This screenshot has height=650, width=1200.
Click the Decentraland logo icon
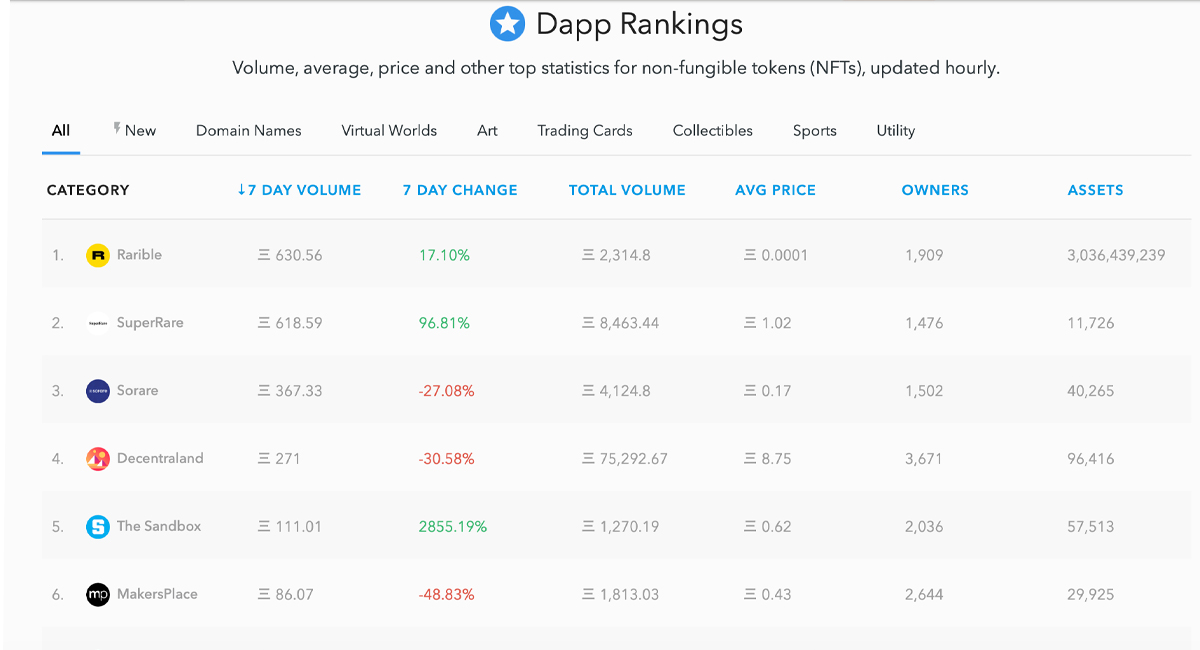click(x=97, y=459)
